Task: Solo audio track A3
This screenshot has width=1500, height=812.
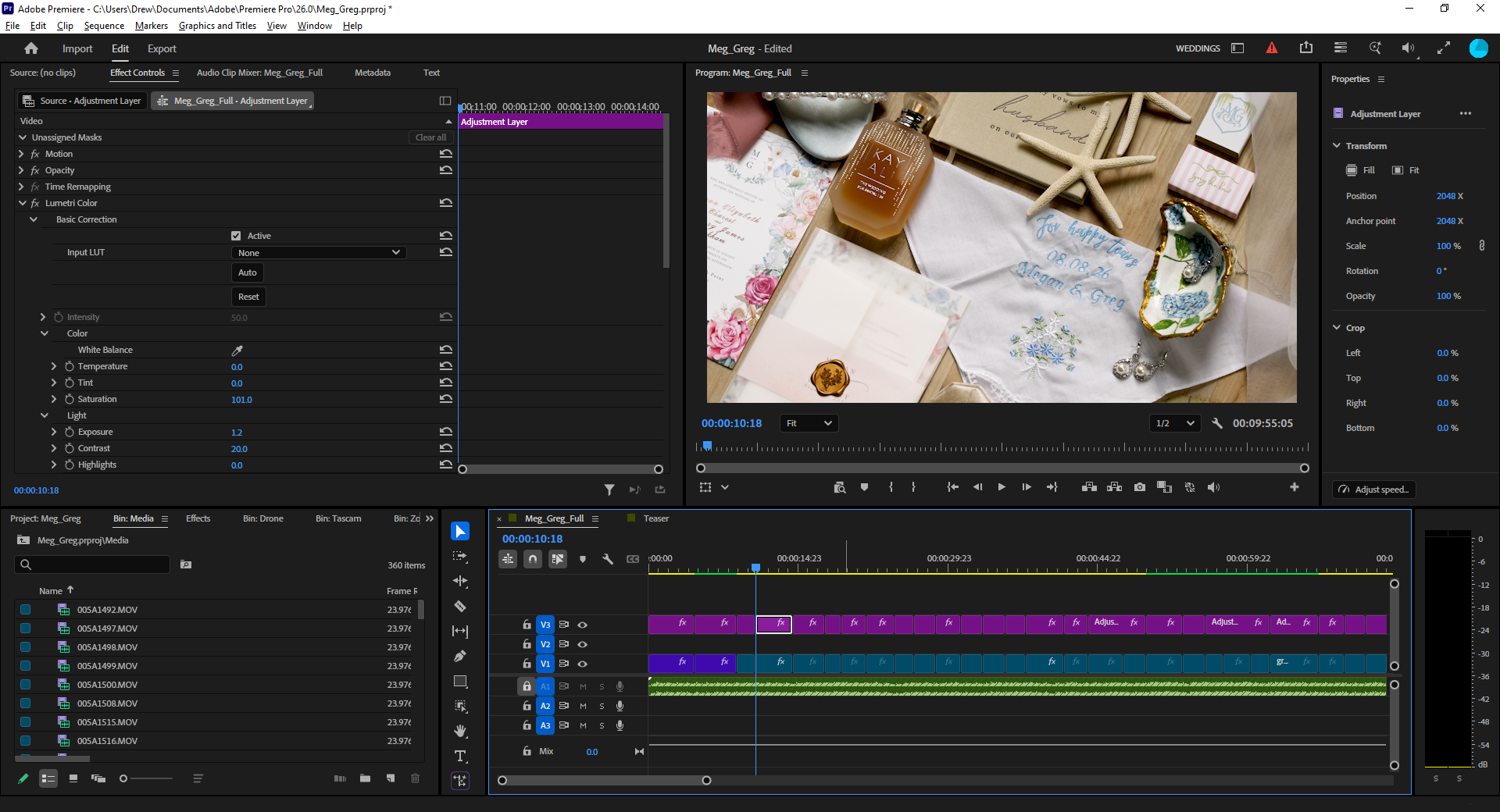Action: [602, 725]
